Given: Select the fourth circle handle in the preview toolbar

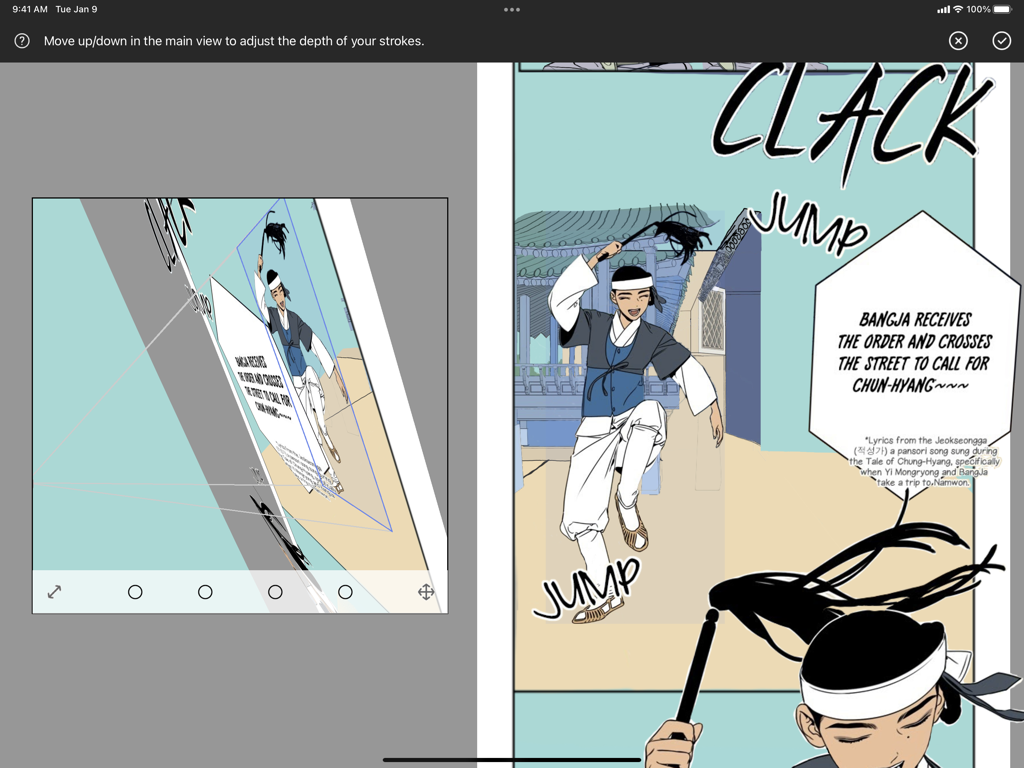Looking at the screenshot, I should tap(345, 592).
